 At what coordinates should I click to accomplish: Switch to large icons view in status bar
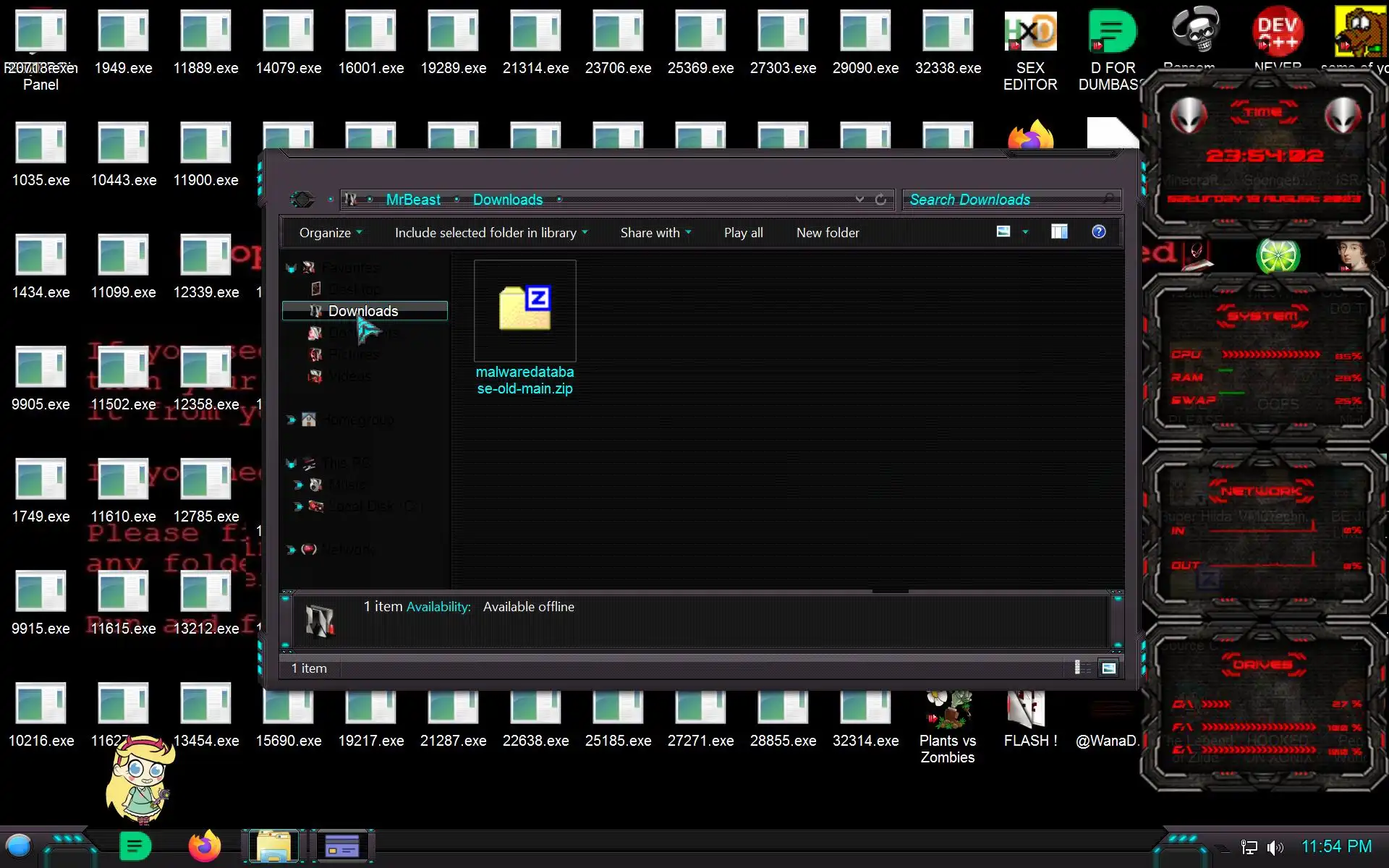pos(1108,668)
